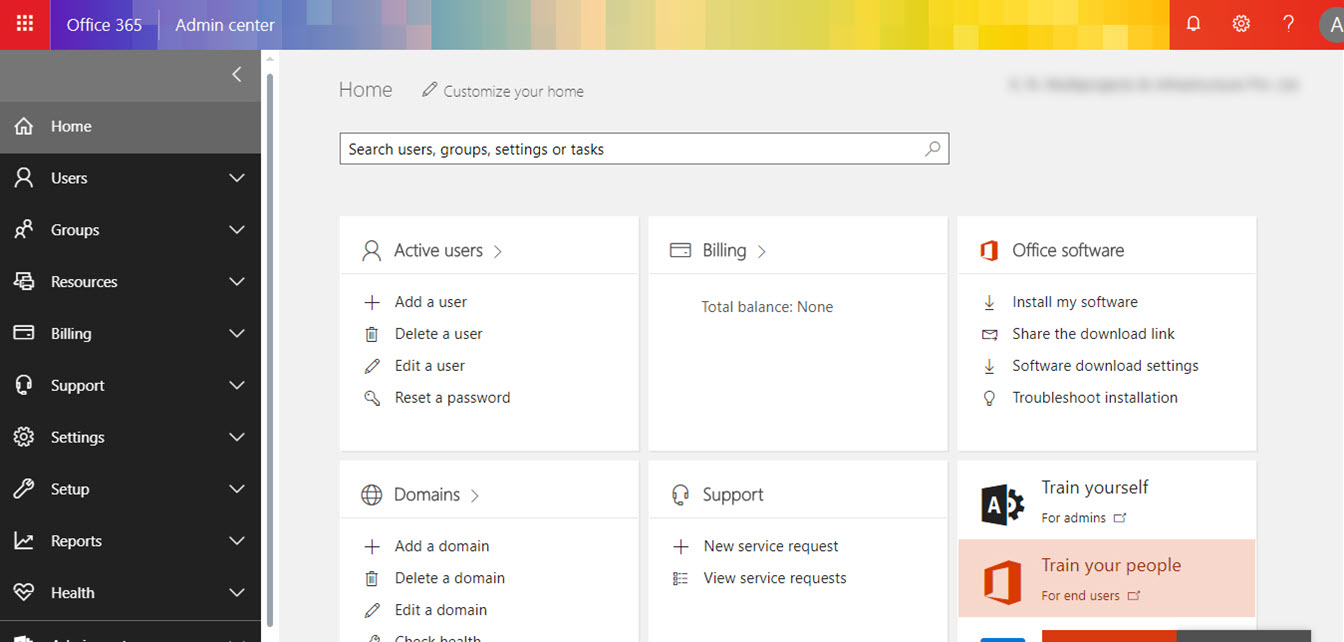Click the Setup wrench icon in sidebar
Viewport: 1344px width, 642px height.
click(x=24, y=489)
